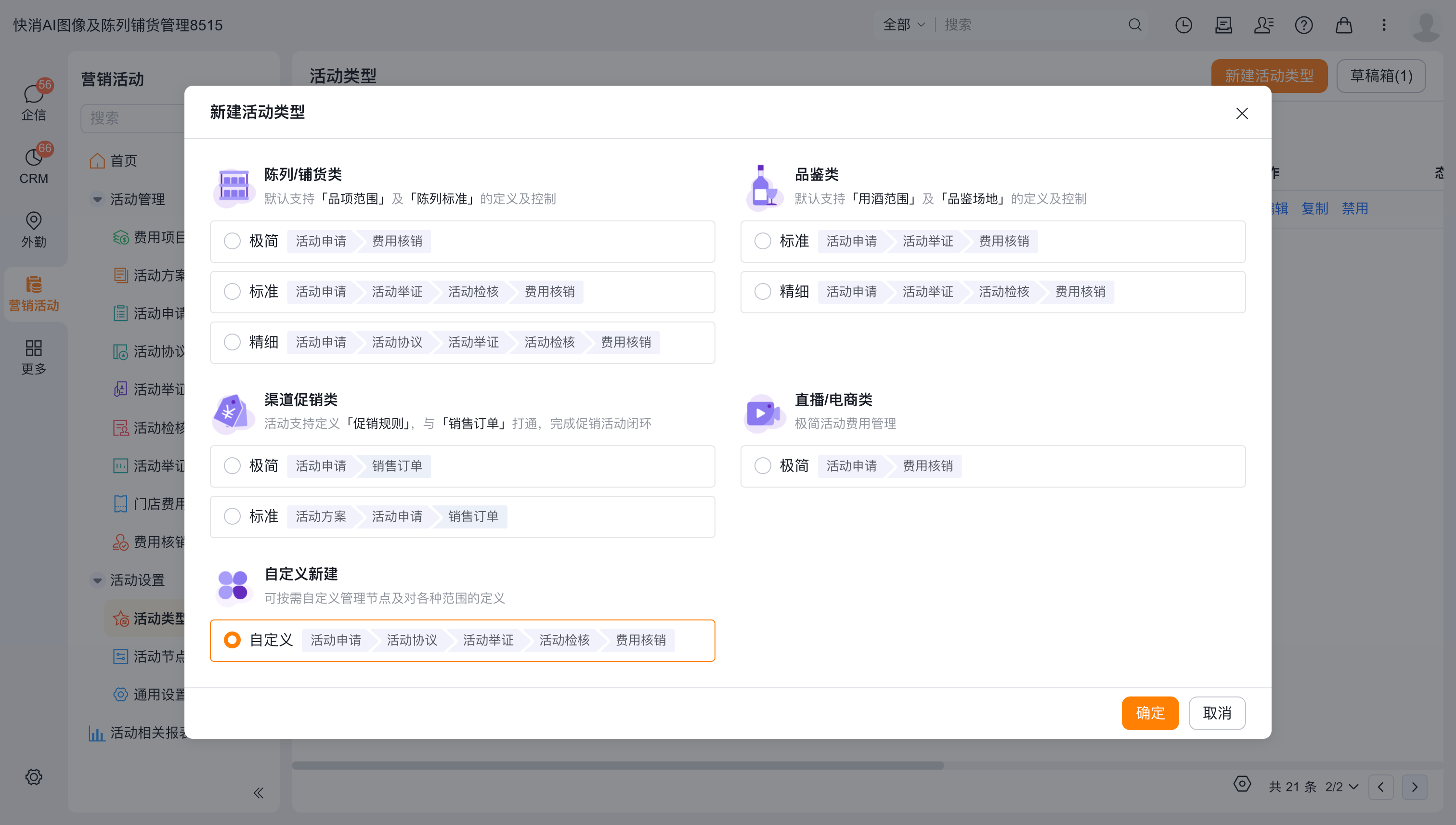
Task: Open 首页 in the marketing sidebar
Action: (x=113, y=161)
